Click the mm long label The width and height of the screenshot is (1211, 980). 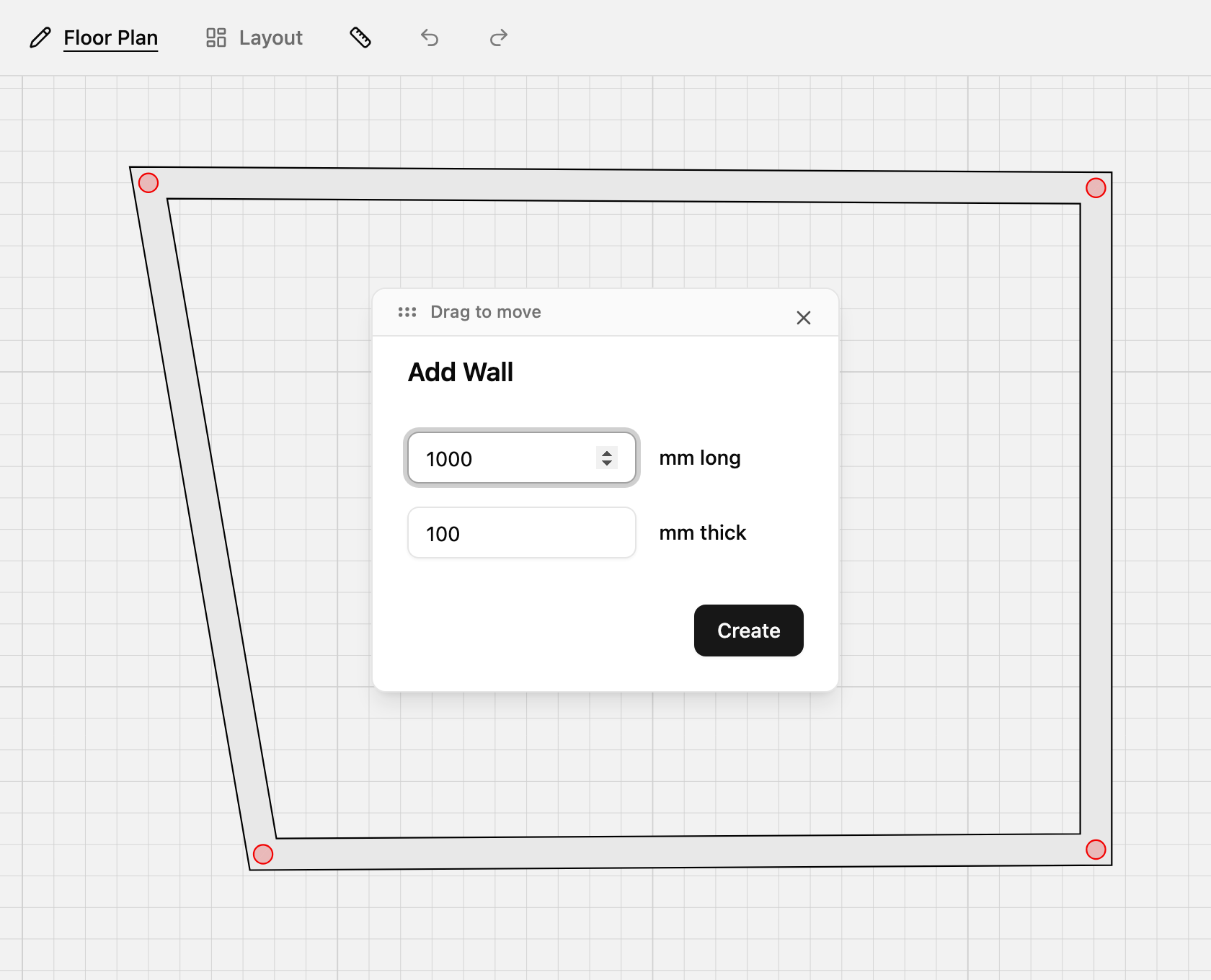(700, 458)
